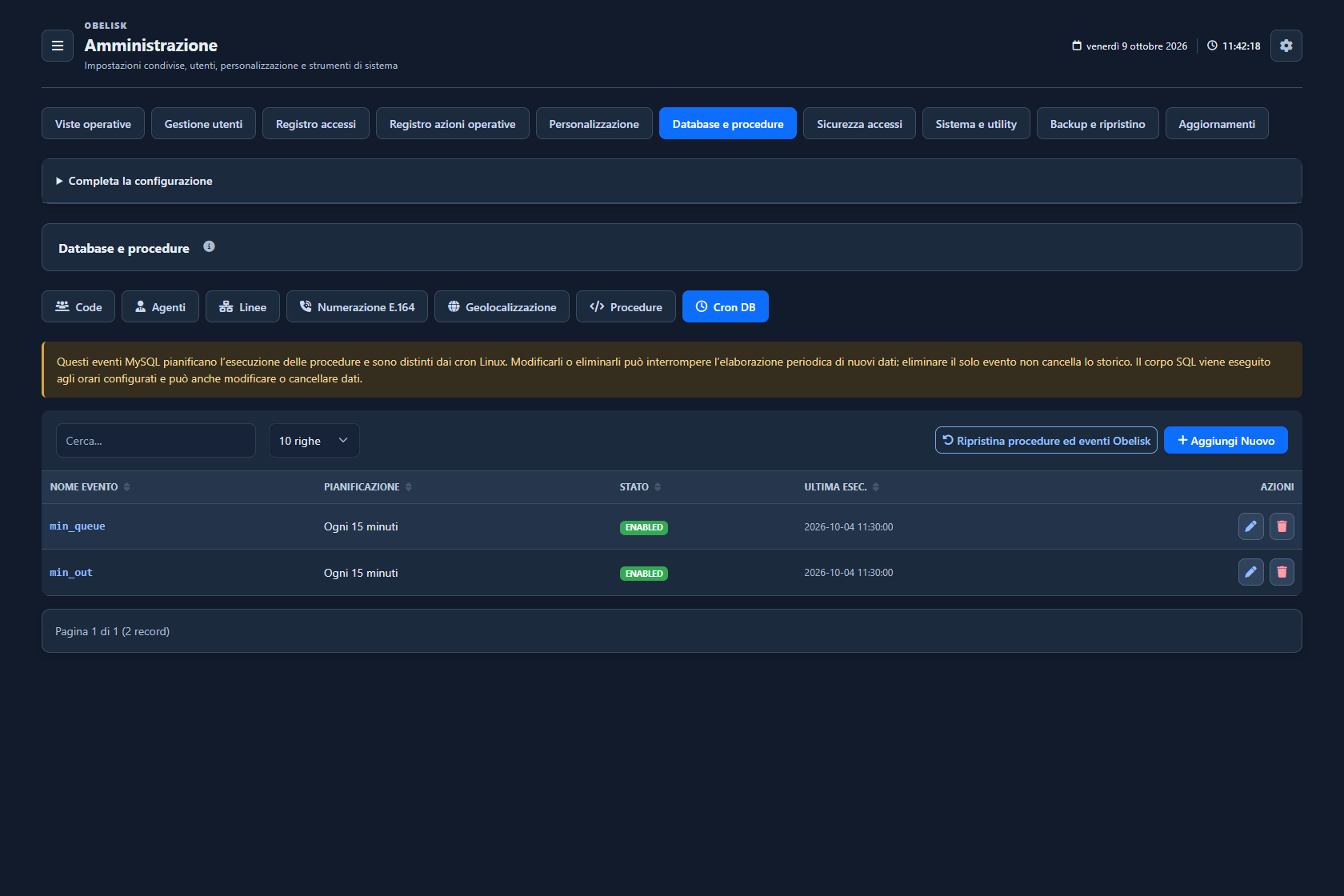Click last execution time of min_queue
The height and width of the screenshot is (896, 1344).
pyautogui.click(x=849, y=526)
